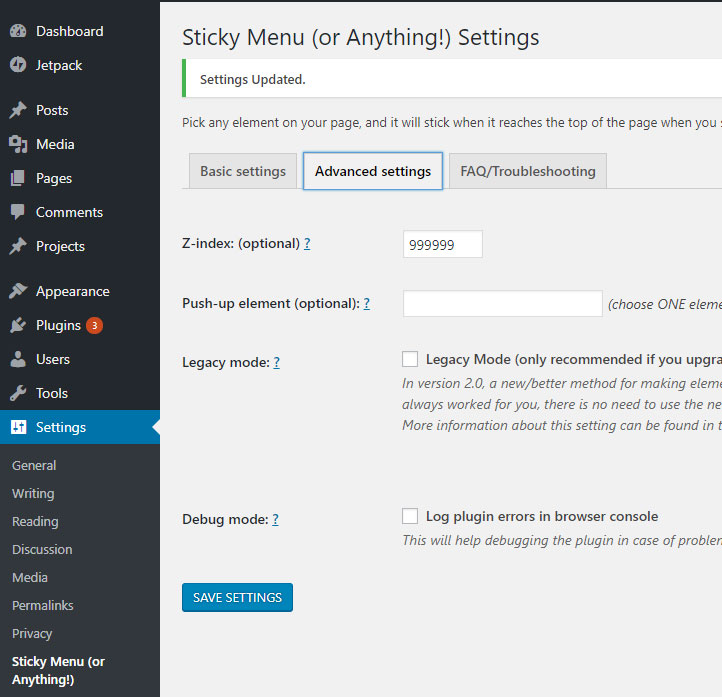Click the Users person icon
The height and width of the screenshot is (697, 722).
click(18, 359)
